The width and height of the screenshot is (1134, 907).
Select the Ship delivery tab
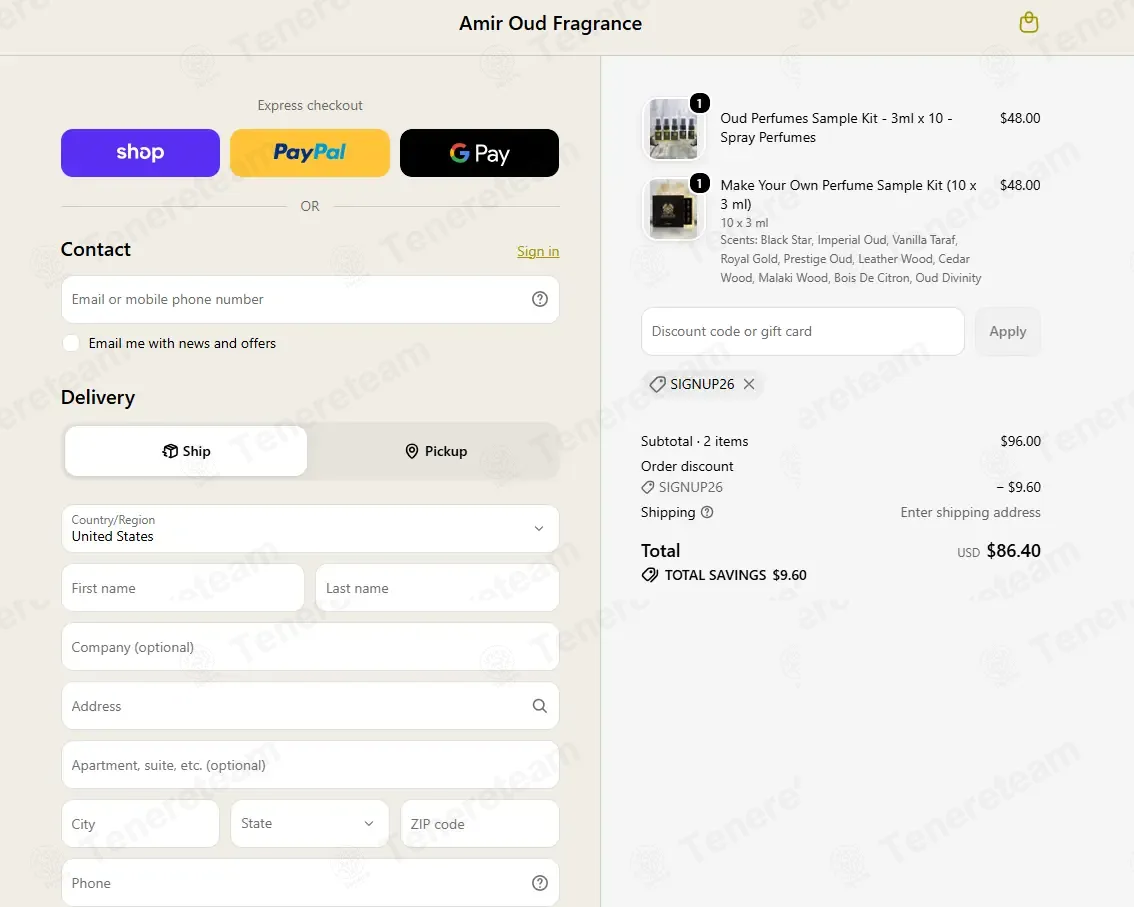click(186, 451)
